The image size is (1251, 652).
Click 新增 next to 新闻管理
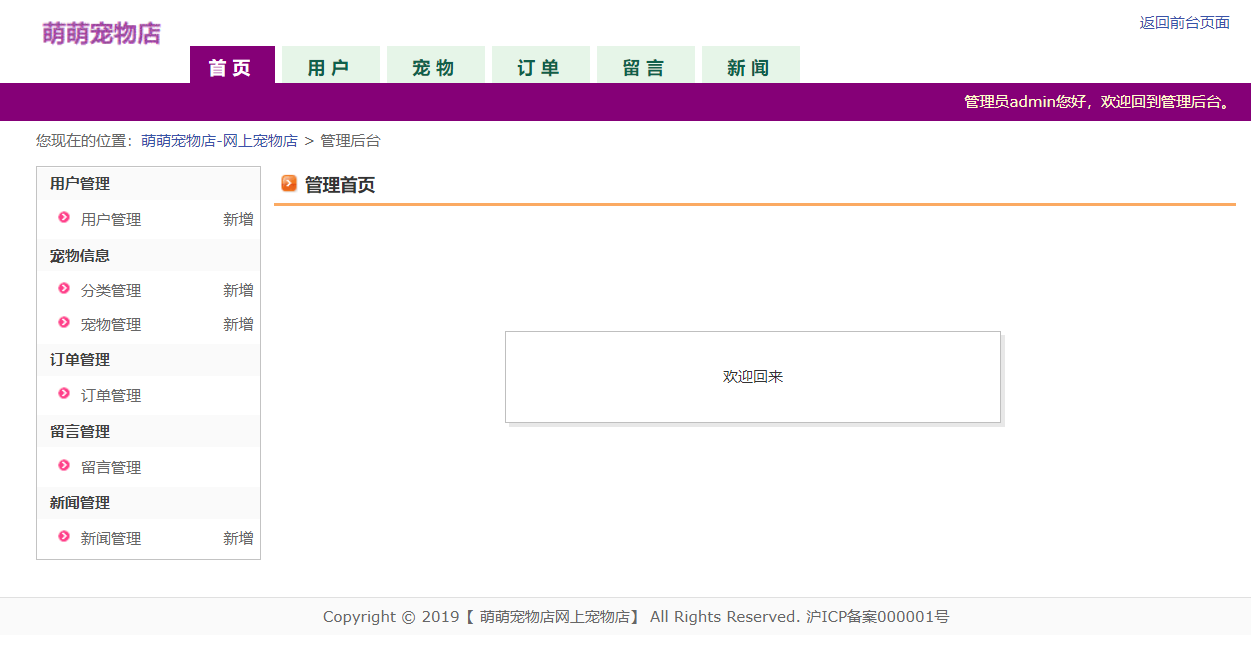click(x=238, y=538)
